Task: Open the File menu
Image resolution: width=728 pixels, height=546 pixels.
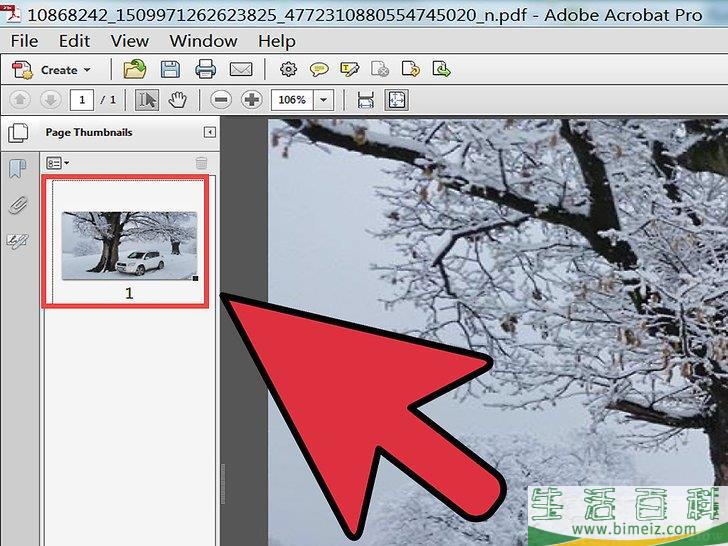Action: (24, 41)
